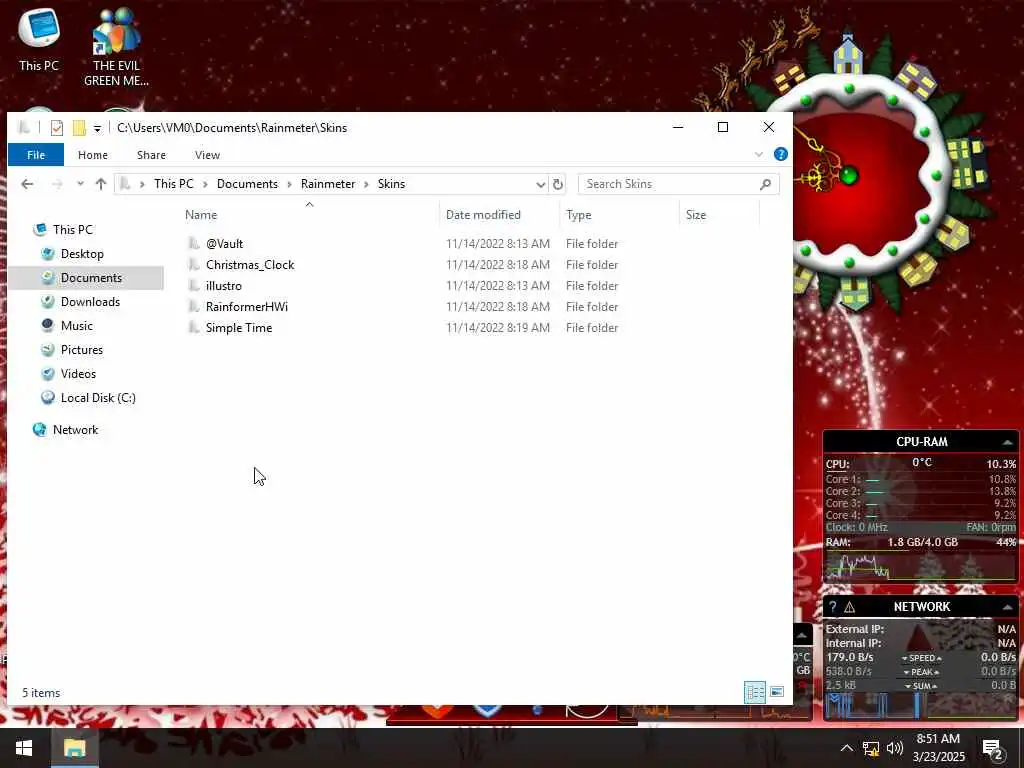Click This PC in the address breadcrumb
The height and width of the screenshot is (768, 1024).
(x=174, y=184)
